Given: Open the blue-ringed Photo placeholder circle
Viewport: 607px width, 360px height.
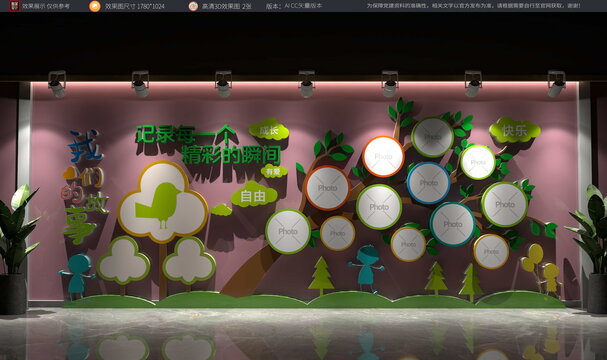Looking at the screenshot, I should click(429, 183).
